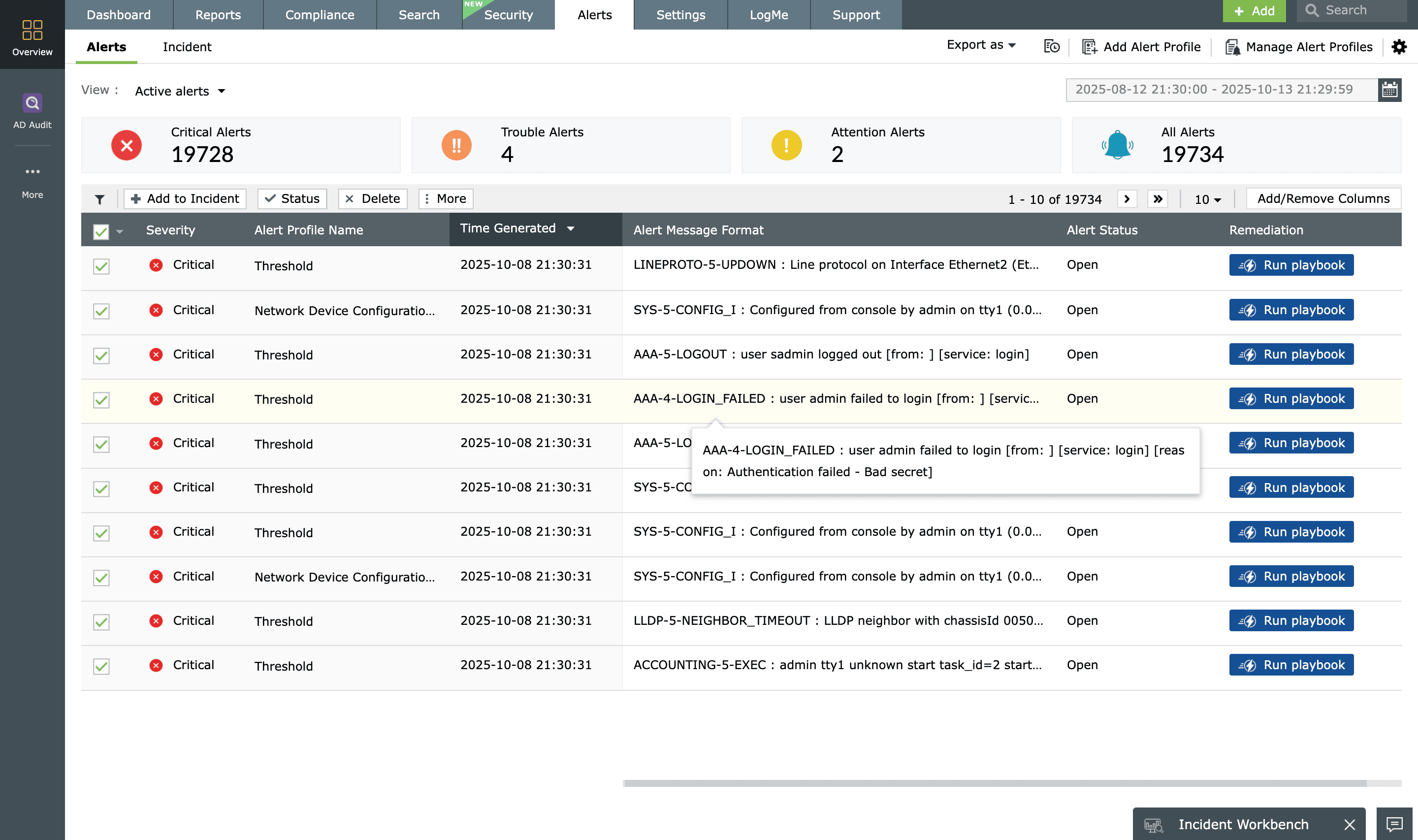Open the calendar date picker icon
The width and height of the screenshot is (1418, 840).
coord(1389,90)
